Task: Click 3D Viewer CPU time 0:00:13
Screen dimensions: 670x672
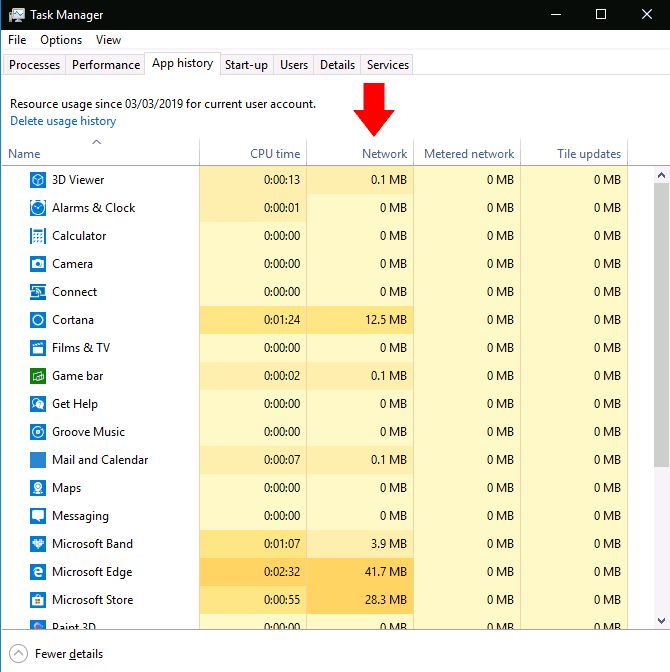Action: [282, 180]
